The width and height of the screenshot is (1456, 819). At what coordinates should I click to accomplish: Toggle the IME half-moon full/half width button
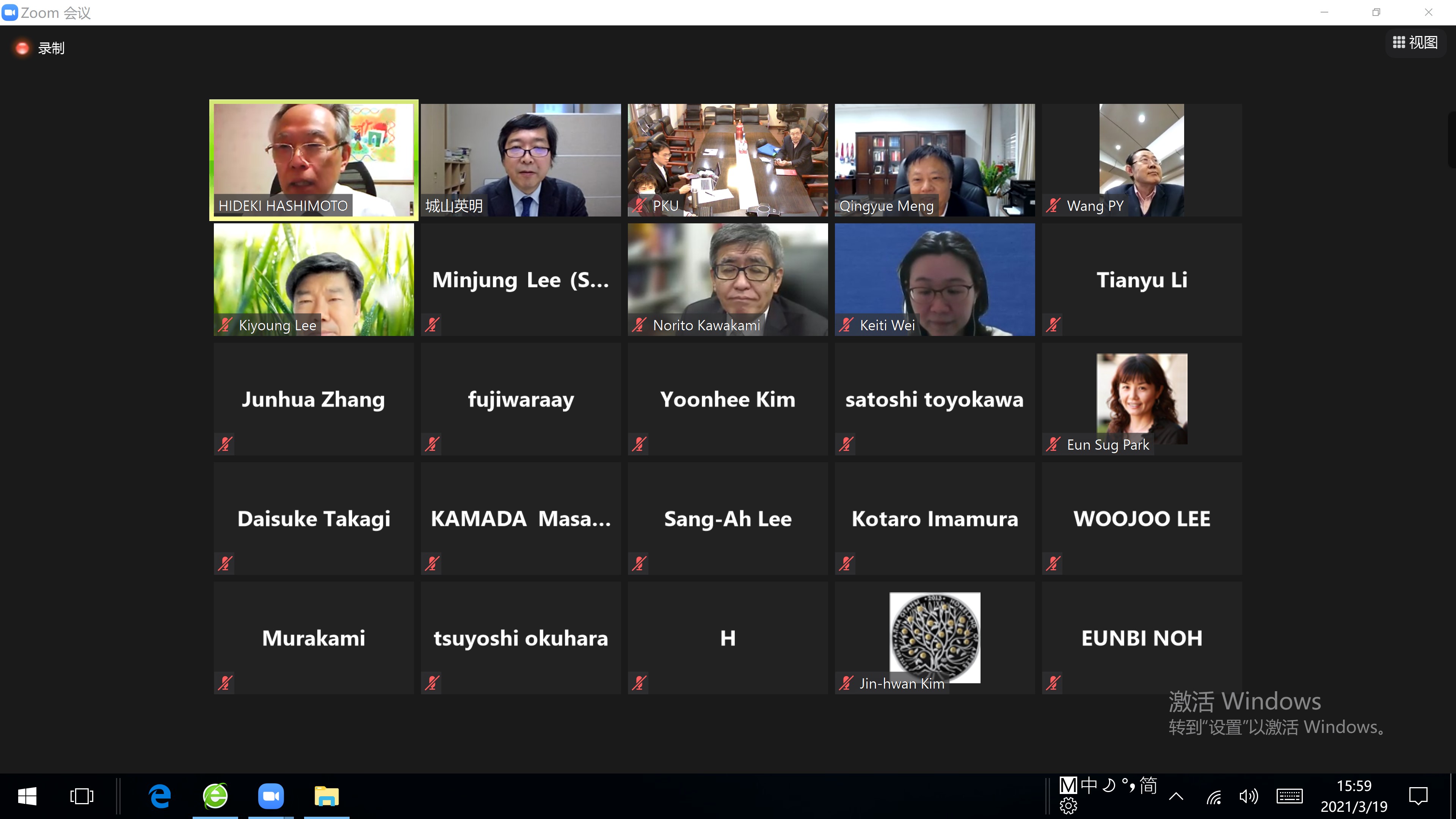click(1109, 786)
